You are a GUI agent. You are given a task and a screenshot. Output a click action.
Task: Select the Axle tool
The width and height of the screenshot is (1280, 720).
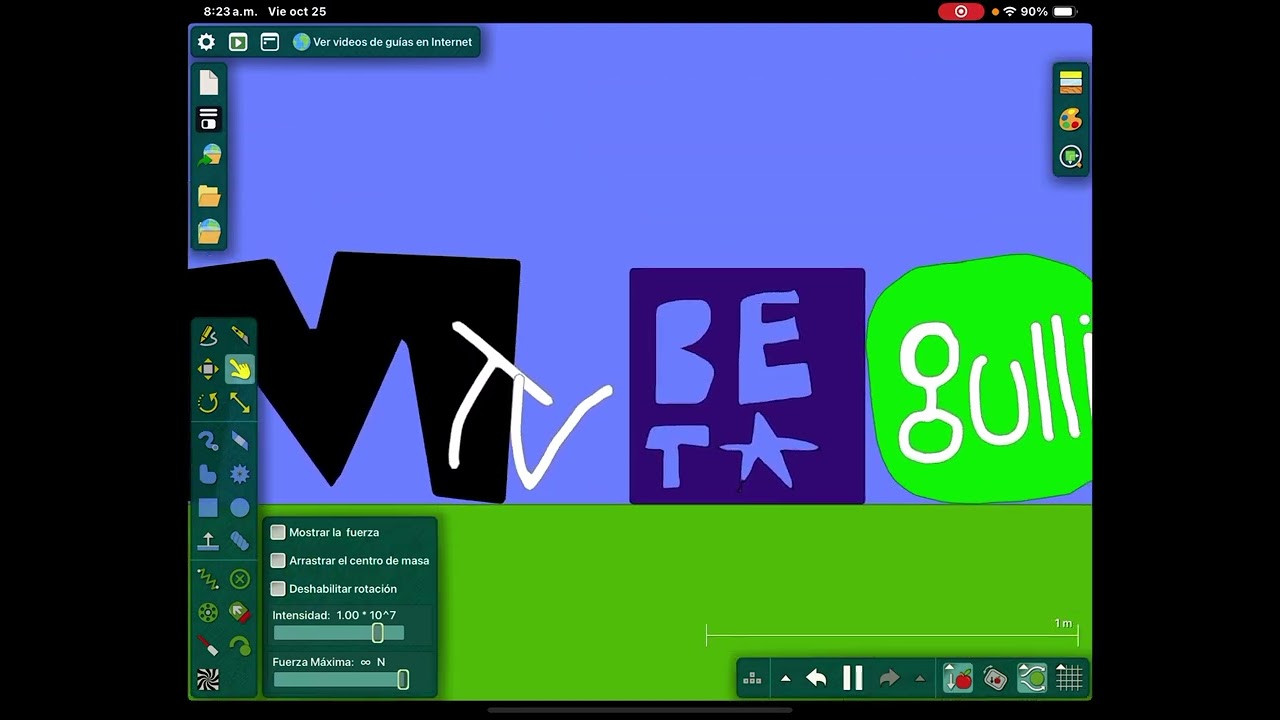click(208, 612)
